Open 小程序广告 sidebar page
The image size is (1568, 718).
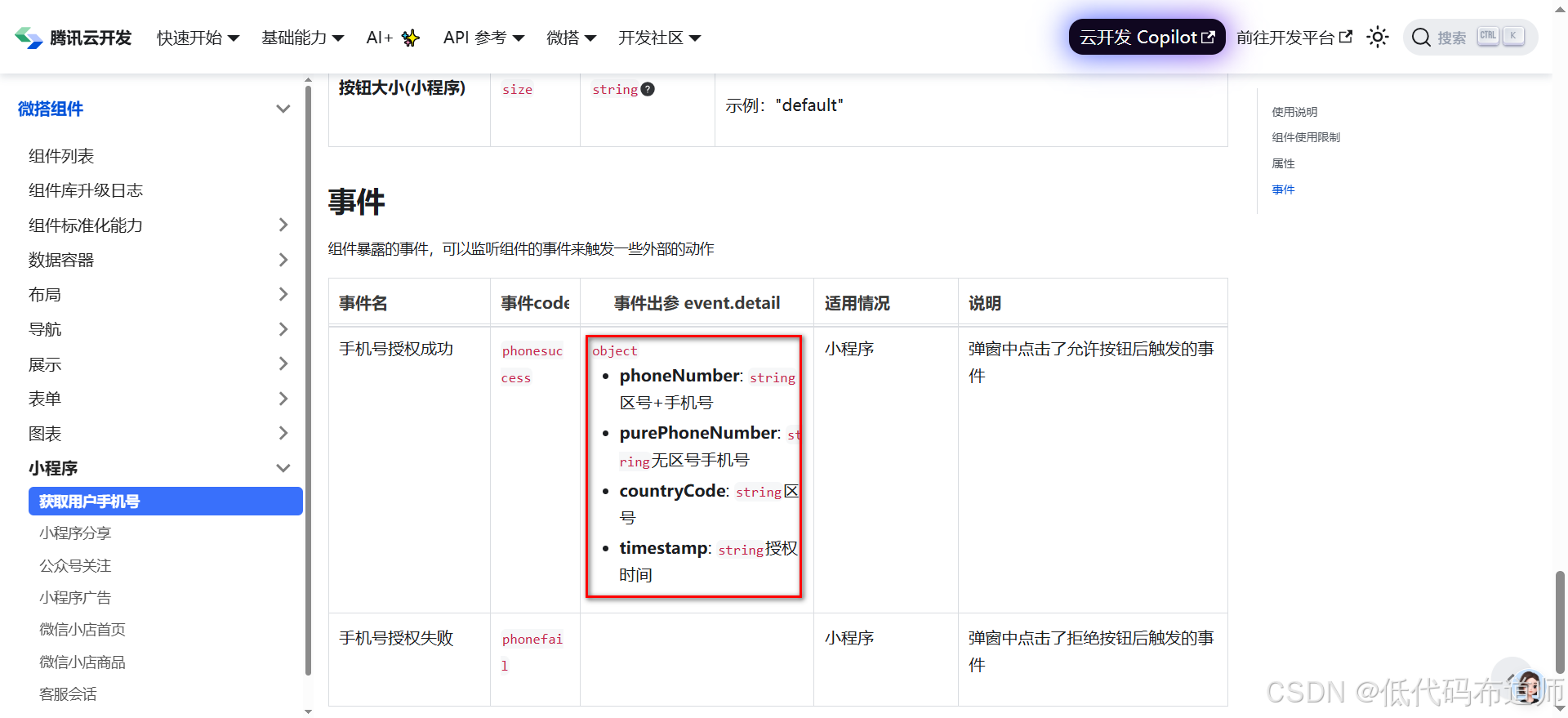pyautogui.click(x=75, y=597)
